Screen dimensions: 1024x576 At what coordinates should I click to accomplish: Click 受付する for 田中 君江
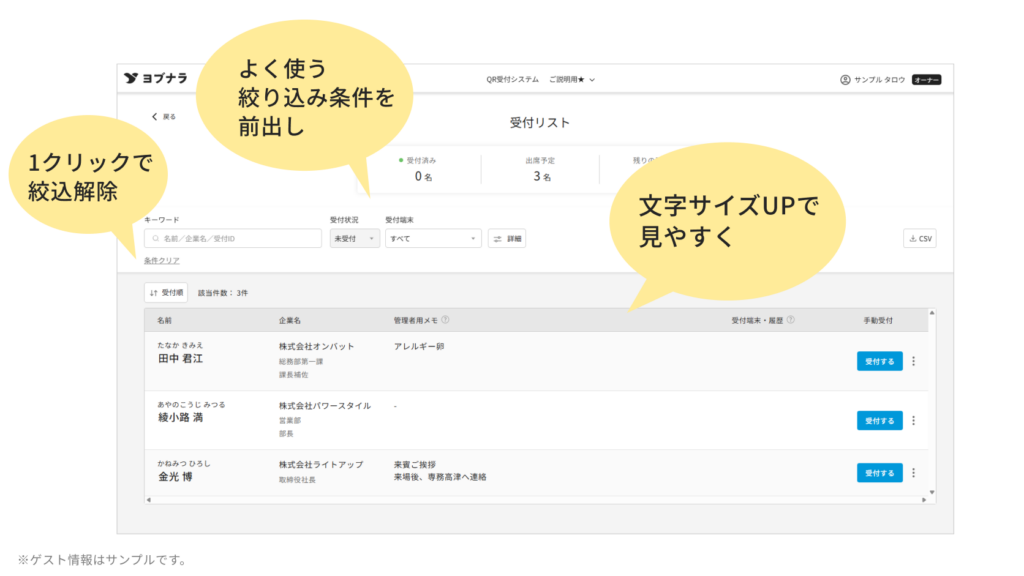tap(880, 361)
